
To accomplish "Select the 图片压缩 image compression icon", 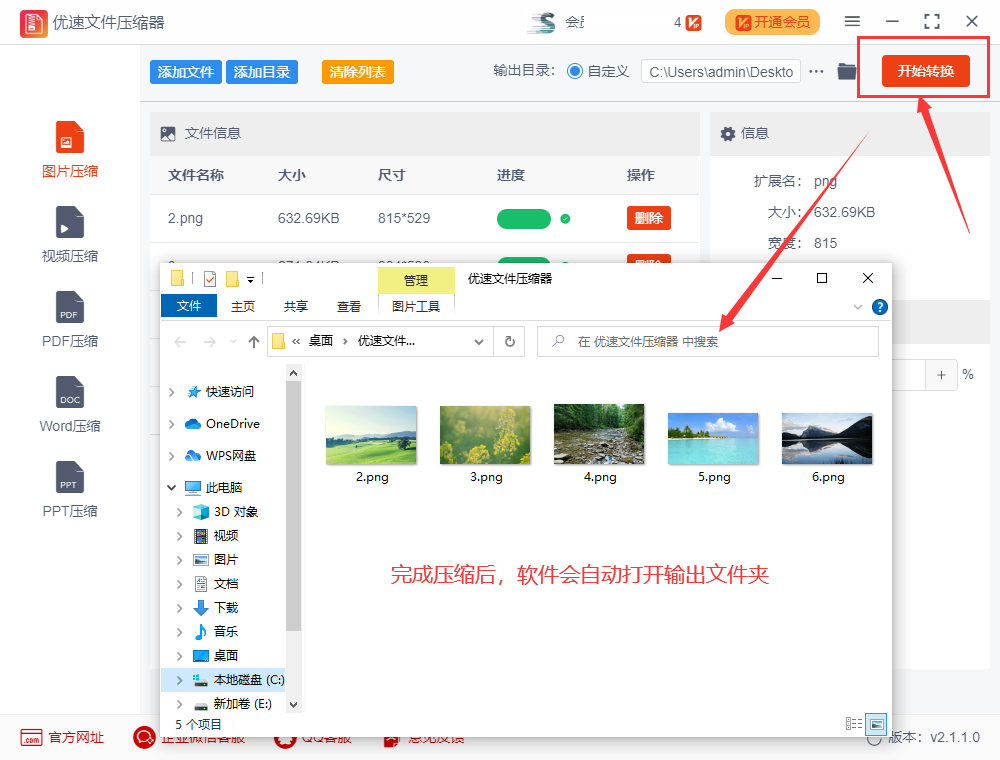I will (70, 138).
